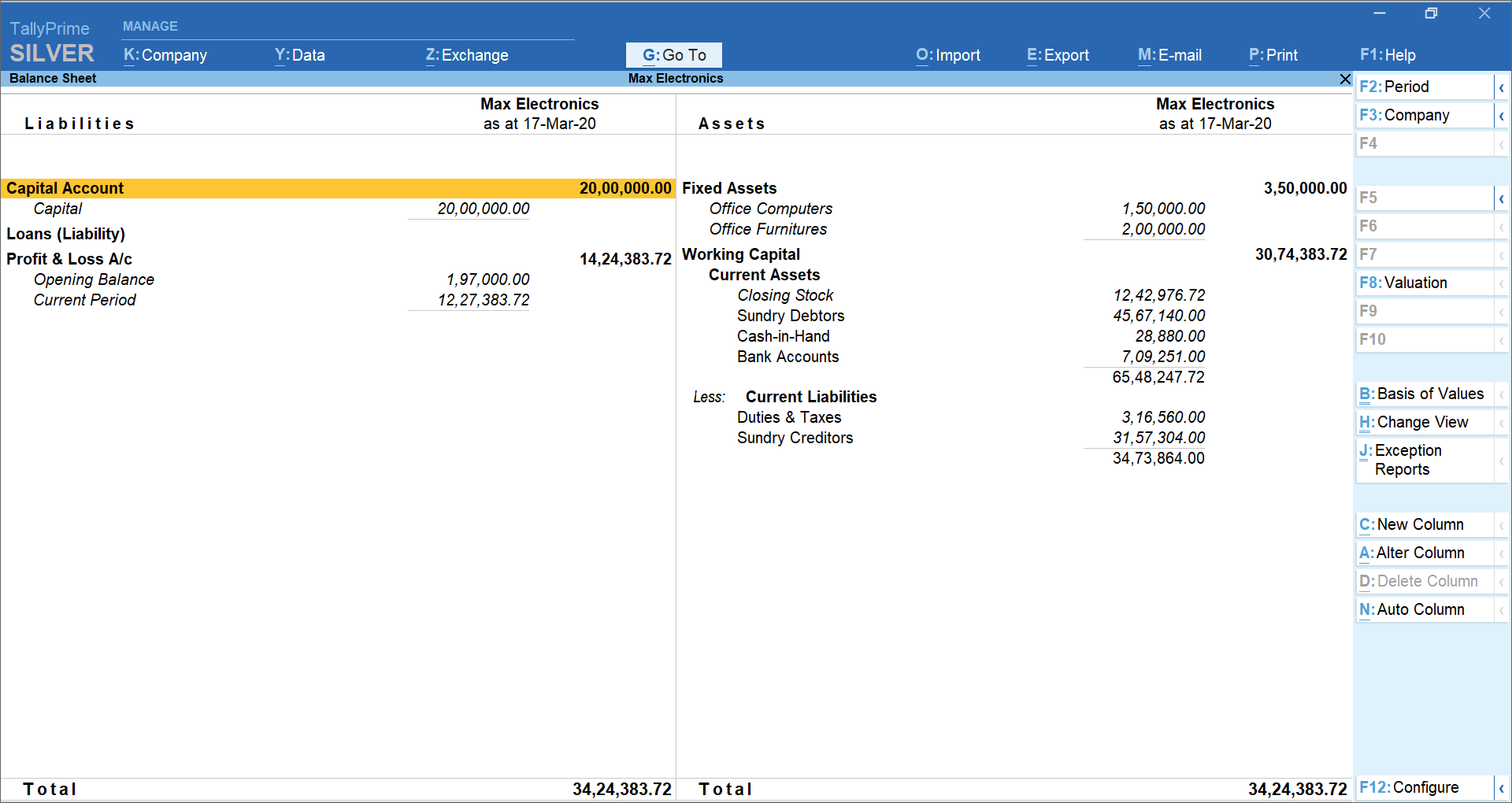This screenshot has height=803, width=1512.
Task: Expand chevron beside F2: Period
Action: click(1502, 87)
